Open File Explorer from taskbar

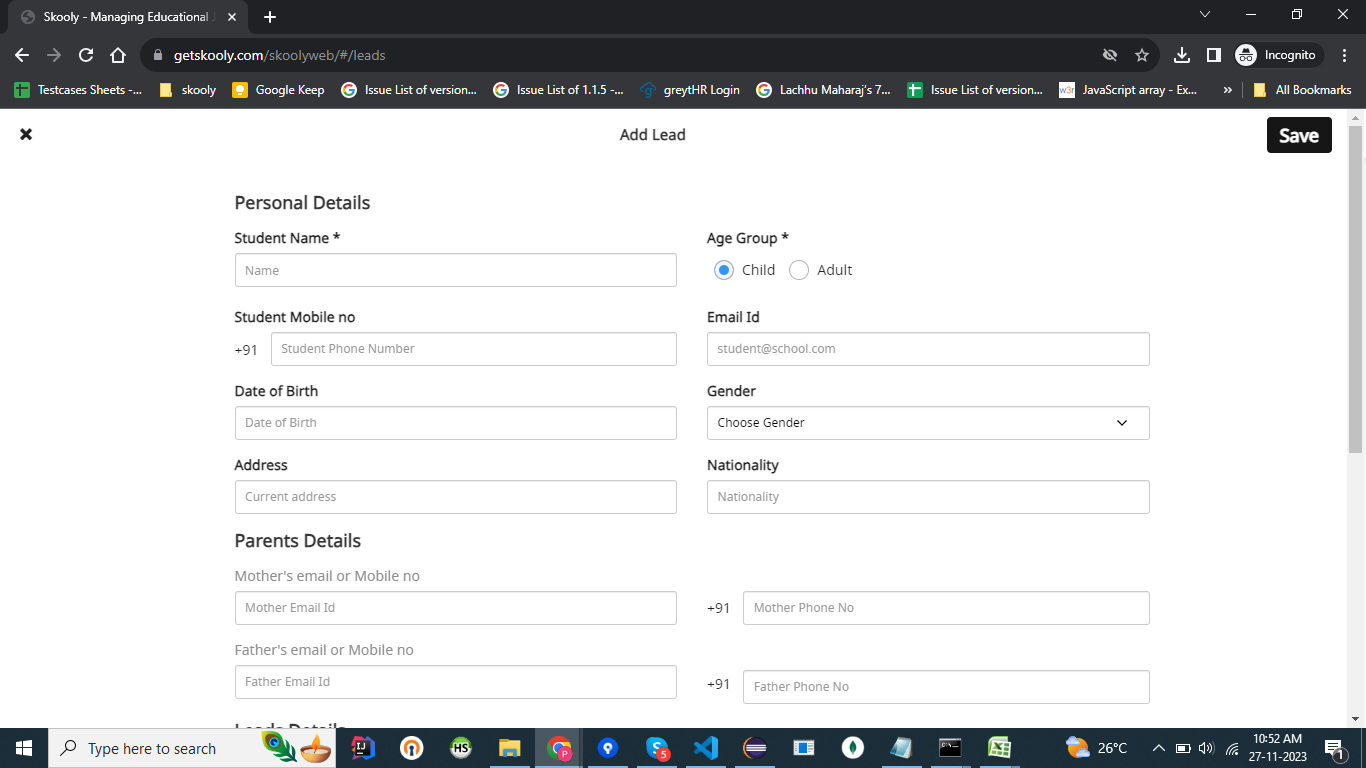point(510,748)
